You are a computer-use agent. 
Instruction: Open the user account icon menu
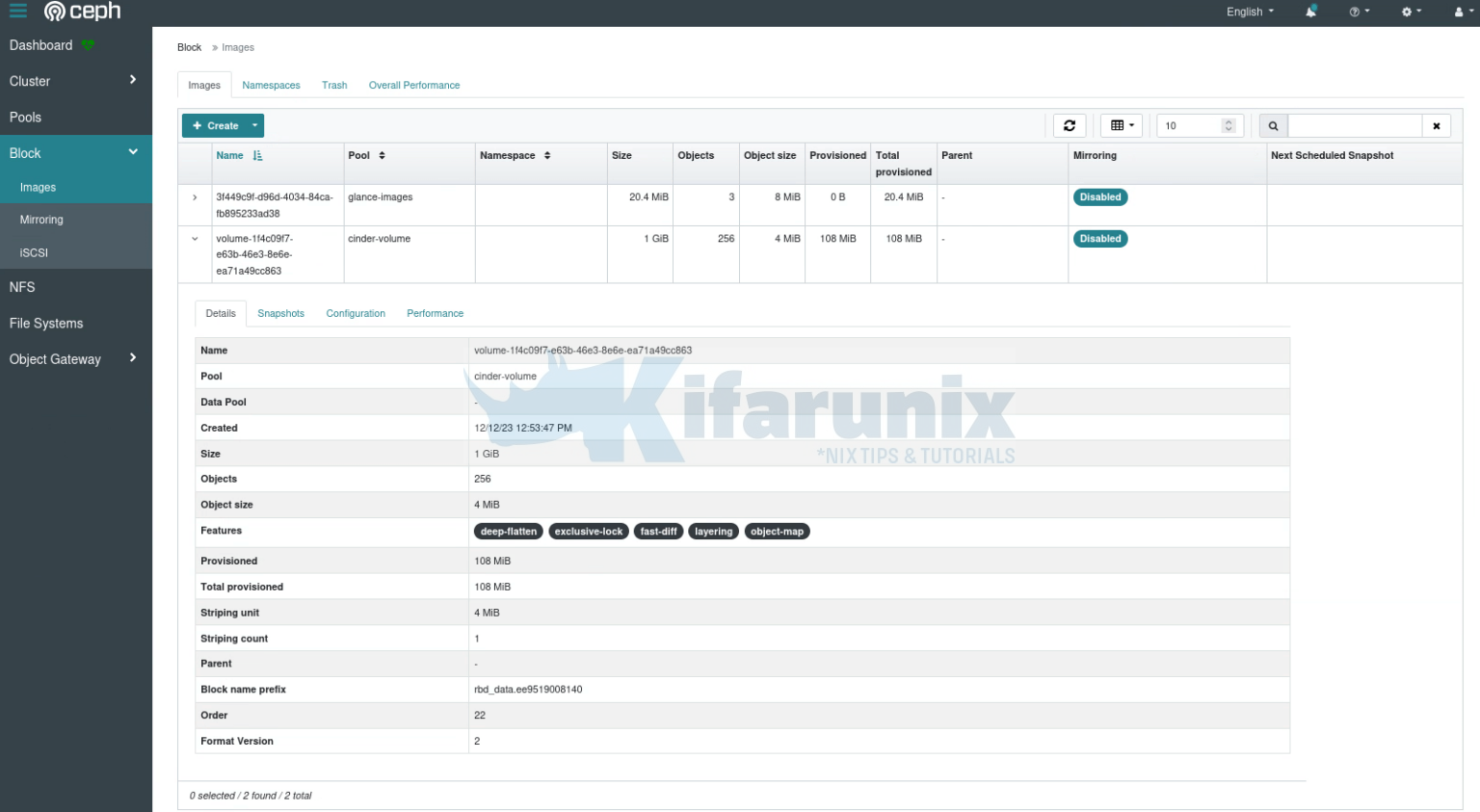[x=1460, y=12]
